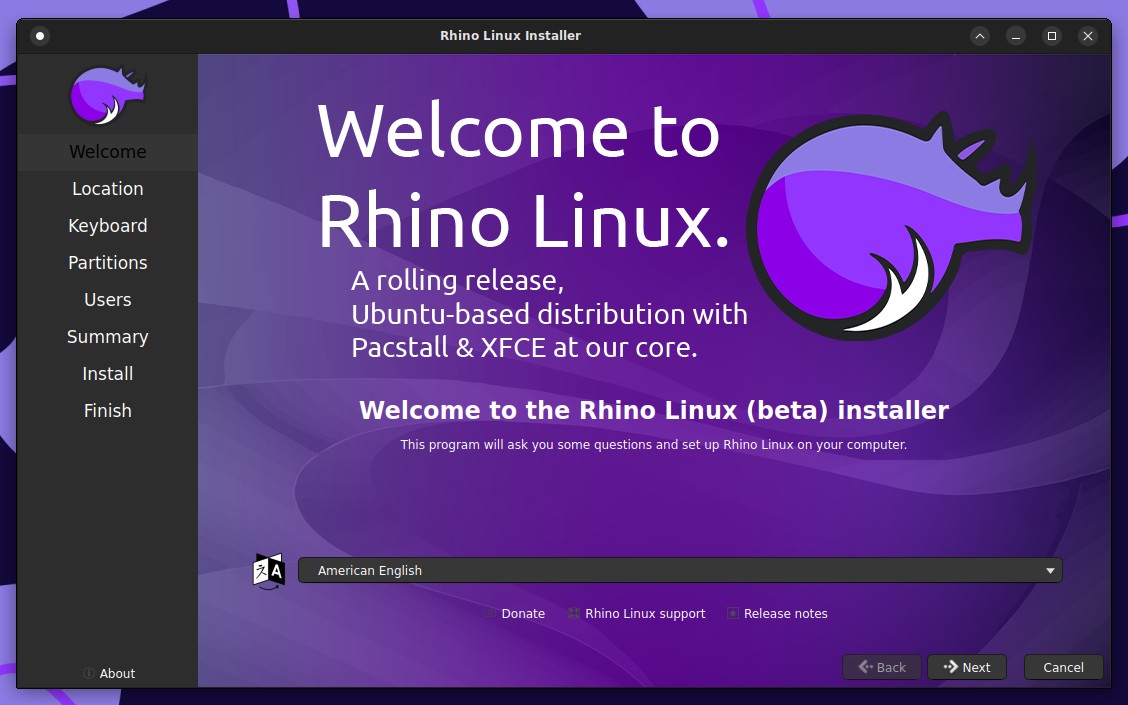Open Rhino Linux support
This screenshot has height=705, width=1128.
coord(637,614)
